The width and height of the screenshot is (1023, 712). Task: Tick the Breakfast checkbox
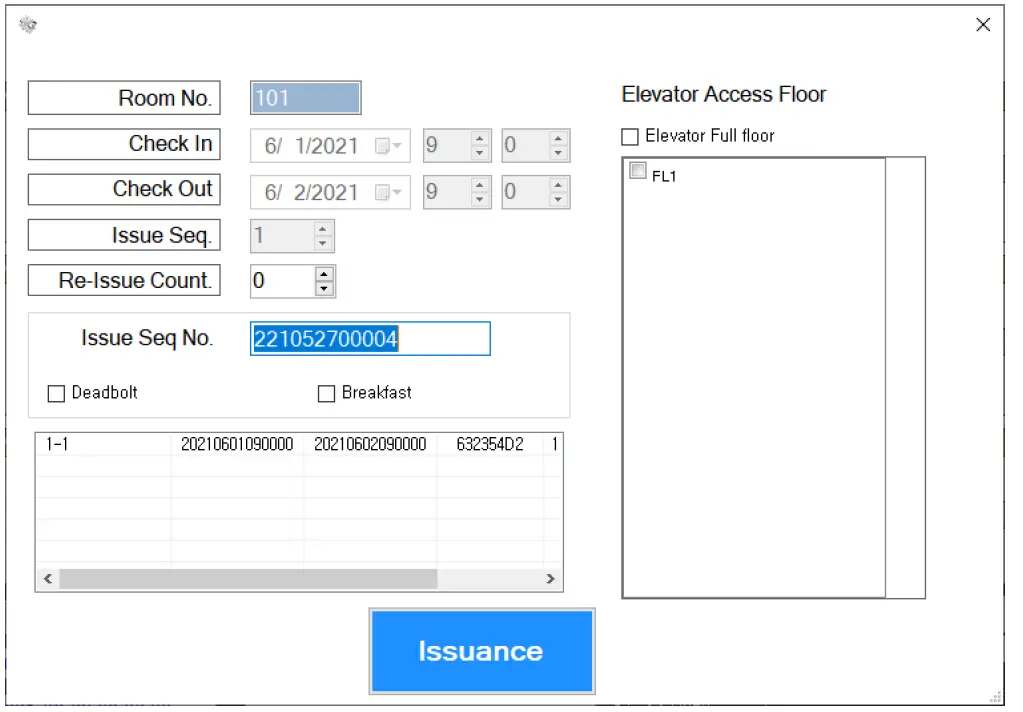326,394
